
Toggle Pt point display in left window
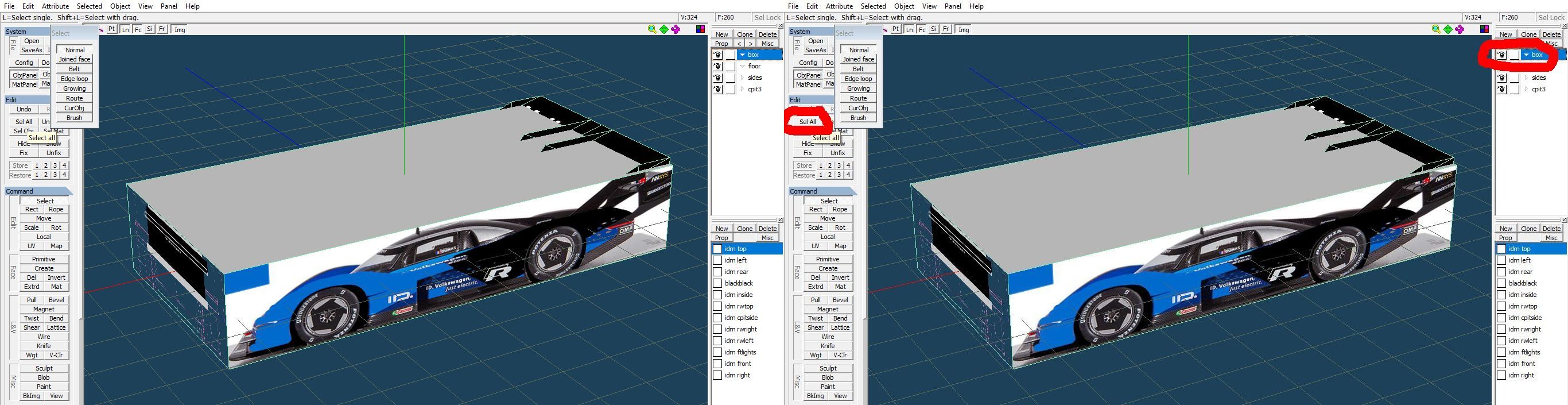112,29
